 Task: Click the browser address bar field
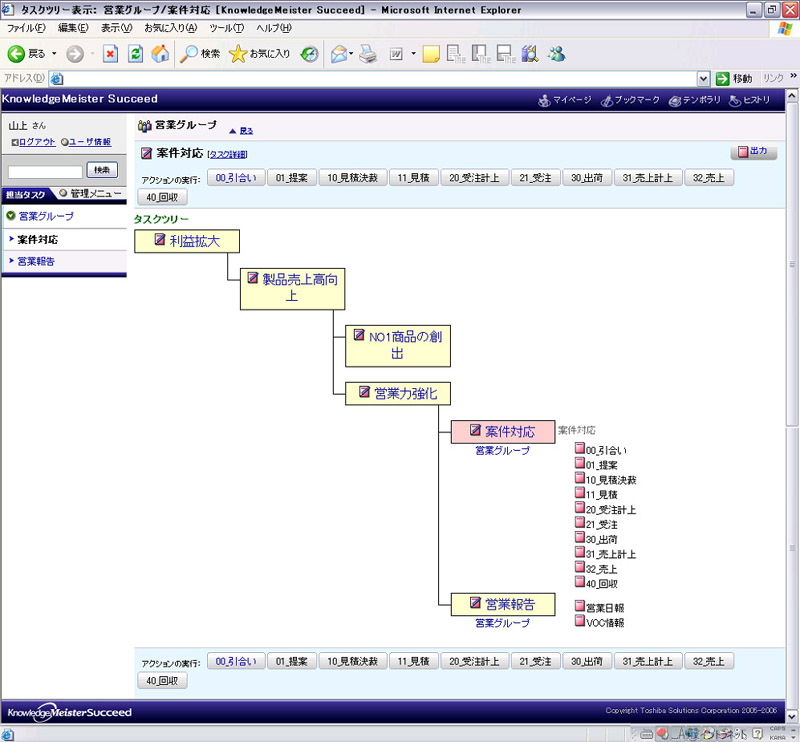[x=373, y=79]
